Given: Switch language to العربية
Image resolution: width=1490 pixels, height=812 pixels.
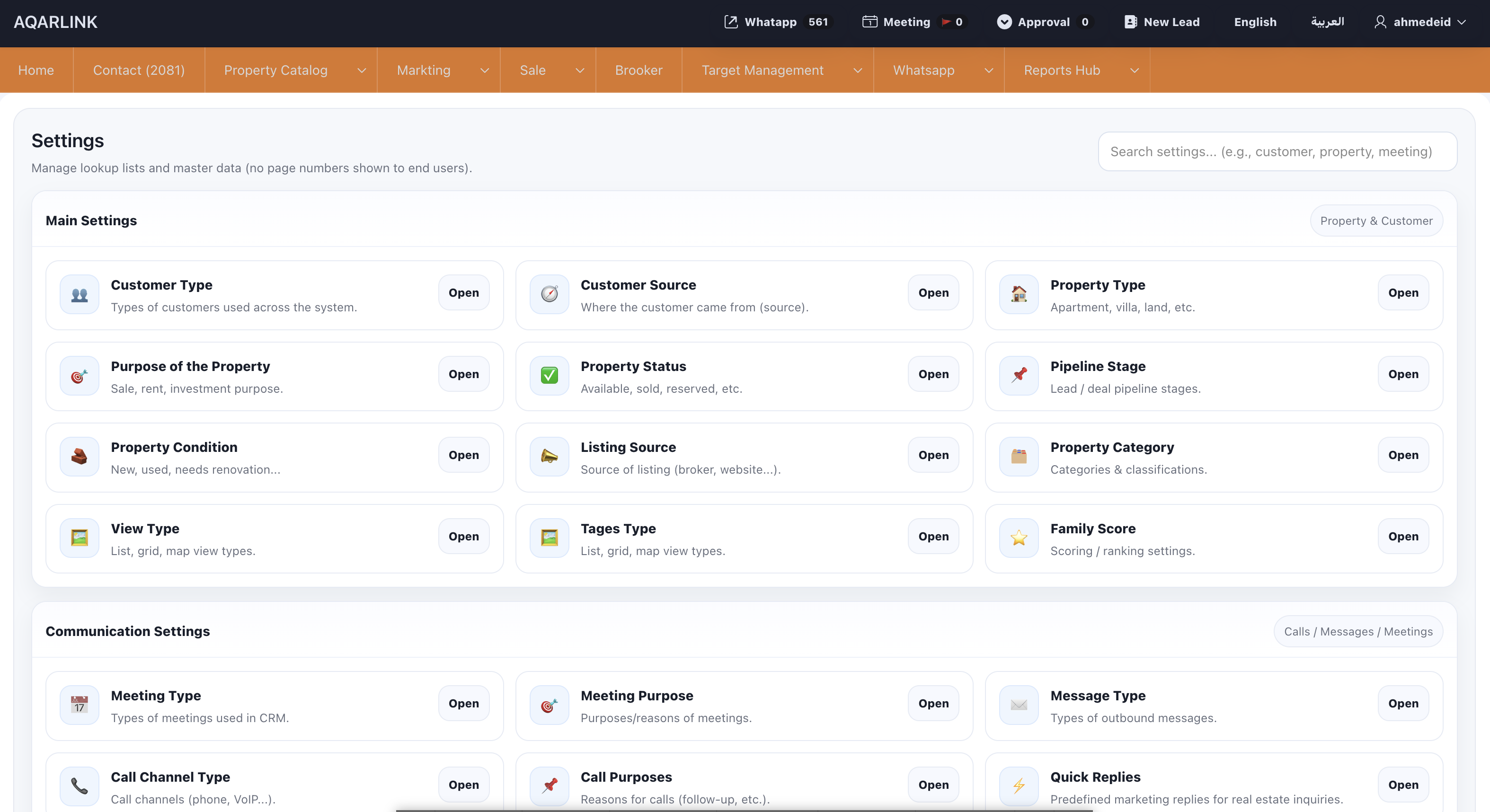Looking at the screenshot, I should [x=1327, y=22].
